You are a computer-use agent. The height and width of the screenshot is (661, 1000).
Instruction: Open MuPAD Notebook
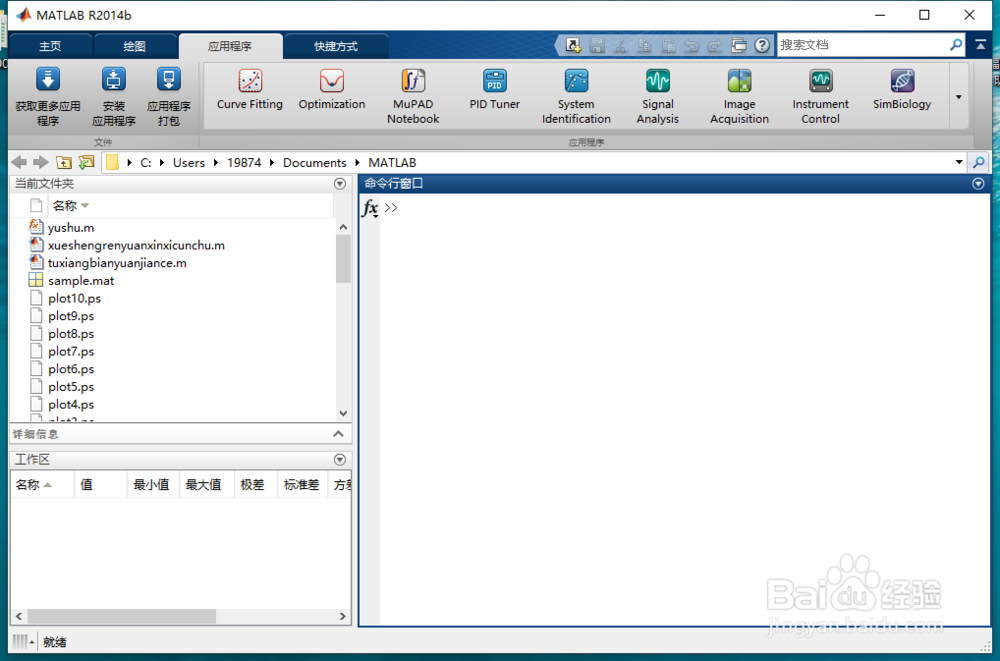pyautogui.click(x=413, y=96)
